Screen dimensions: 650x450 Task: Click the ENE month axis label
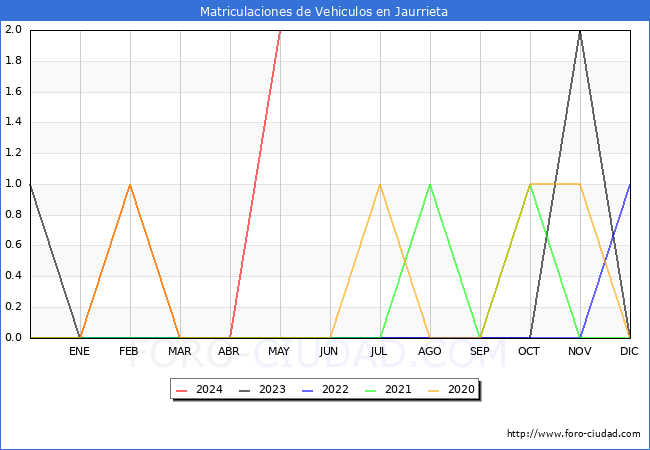point(79,351)
